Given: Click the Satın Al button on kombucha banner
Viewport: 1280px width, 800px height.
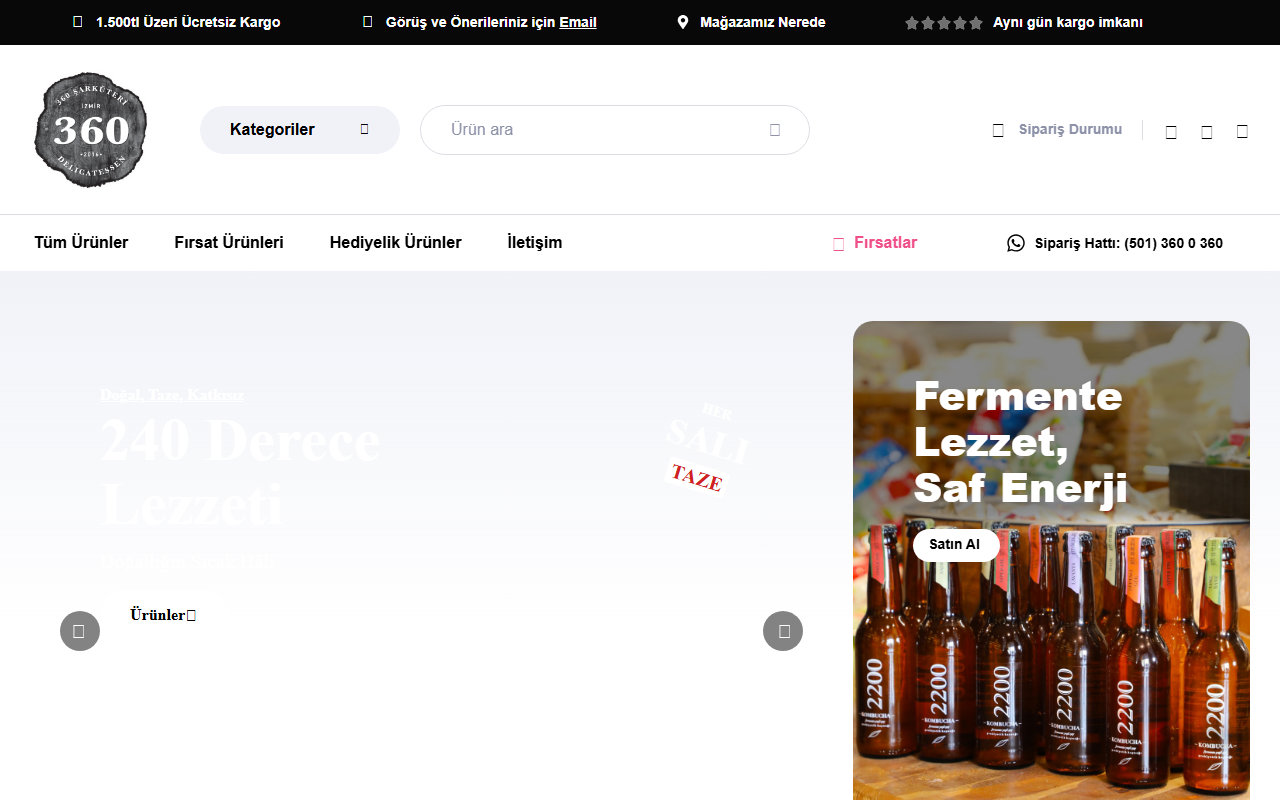Looking at the screenshot, I should (x=956, y=545).
